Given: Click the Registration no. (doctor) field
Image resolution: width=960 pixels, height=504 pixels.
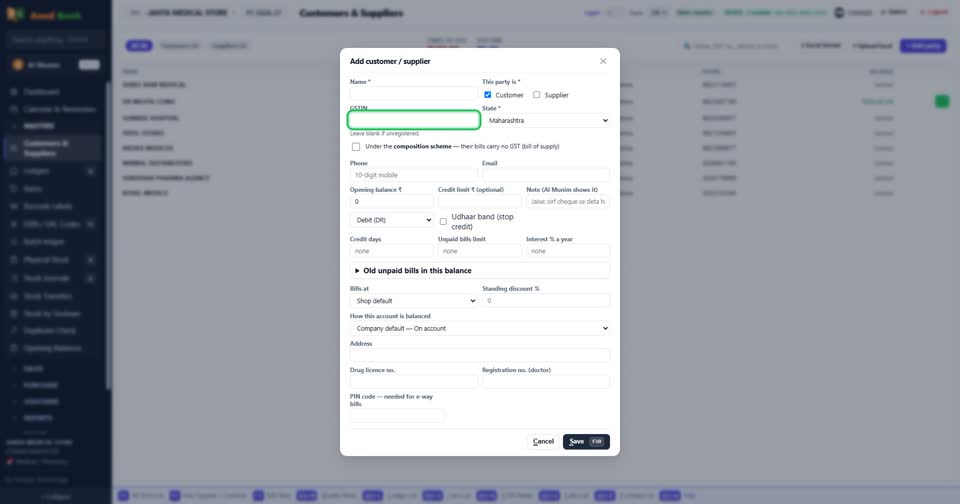Looking at the screenshot, I should [x=546, y=382].
